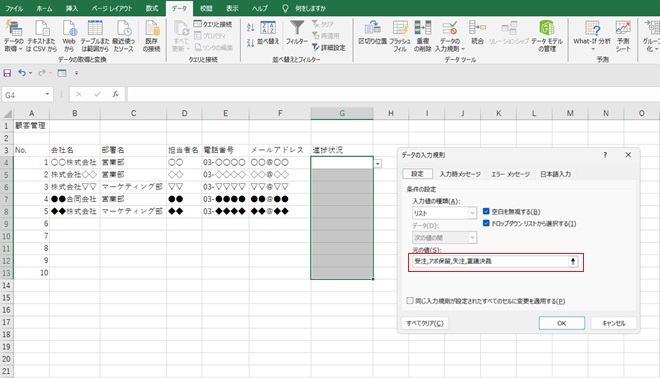This screenshot has height=378, width=660.
Task: Open Error Alert (エラーメッセージ) dialog tab
Action: click(510, 174)
